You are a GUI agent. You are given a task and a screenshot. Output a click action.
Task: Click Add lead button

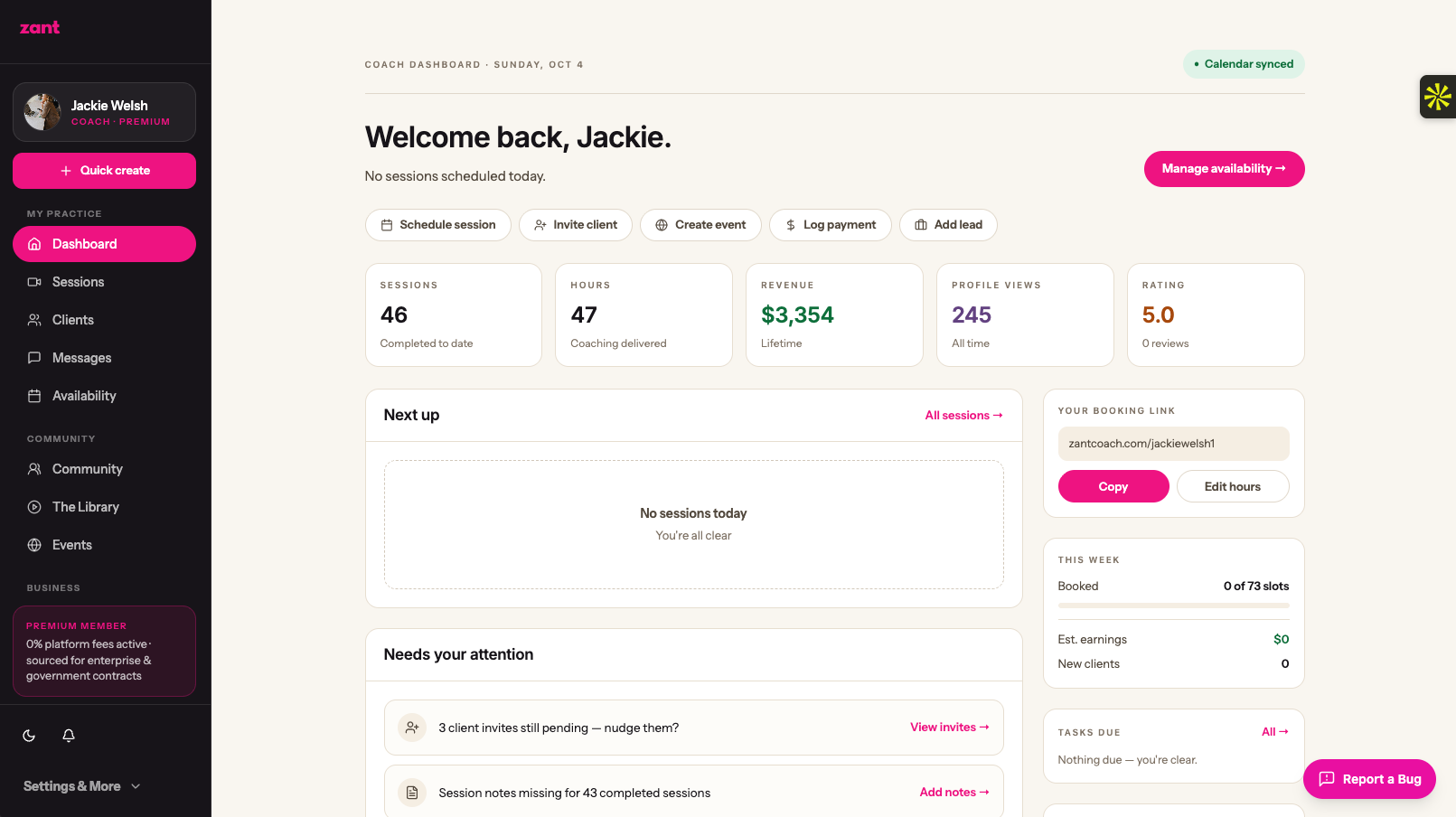(x=948, y=225)
